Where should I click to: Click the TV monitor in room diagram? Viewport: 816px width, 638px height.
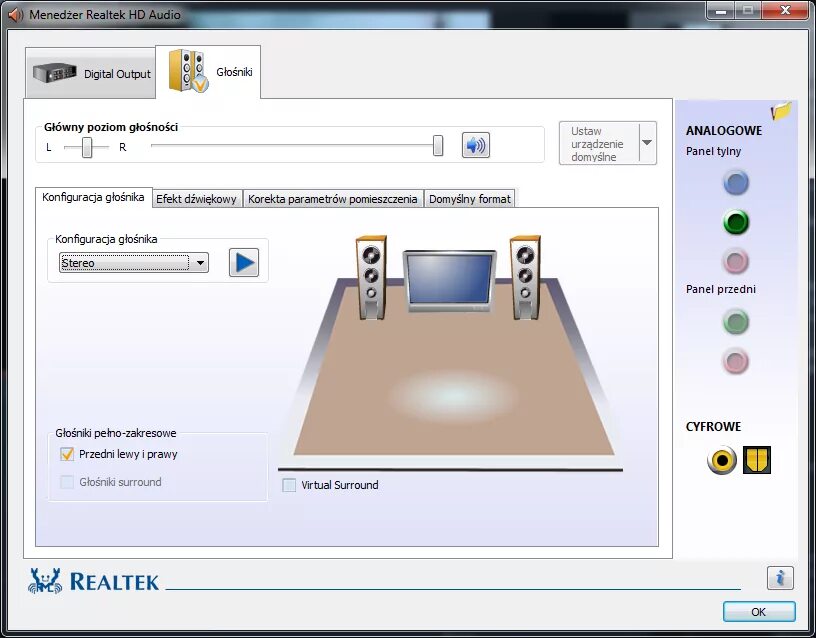pyautogui.click(x=450, y=282)
